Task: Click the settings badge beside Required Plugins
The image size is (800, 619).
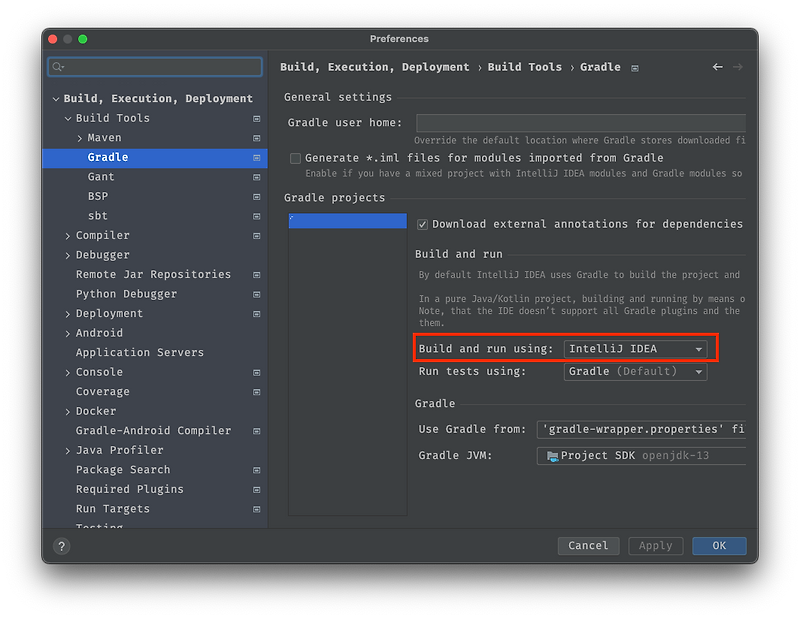Action: (x=257, y=489)
